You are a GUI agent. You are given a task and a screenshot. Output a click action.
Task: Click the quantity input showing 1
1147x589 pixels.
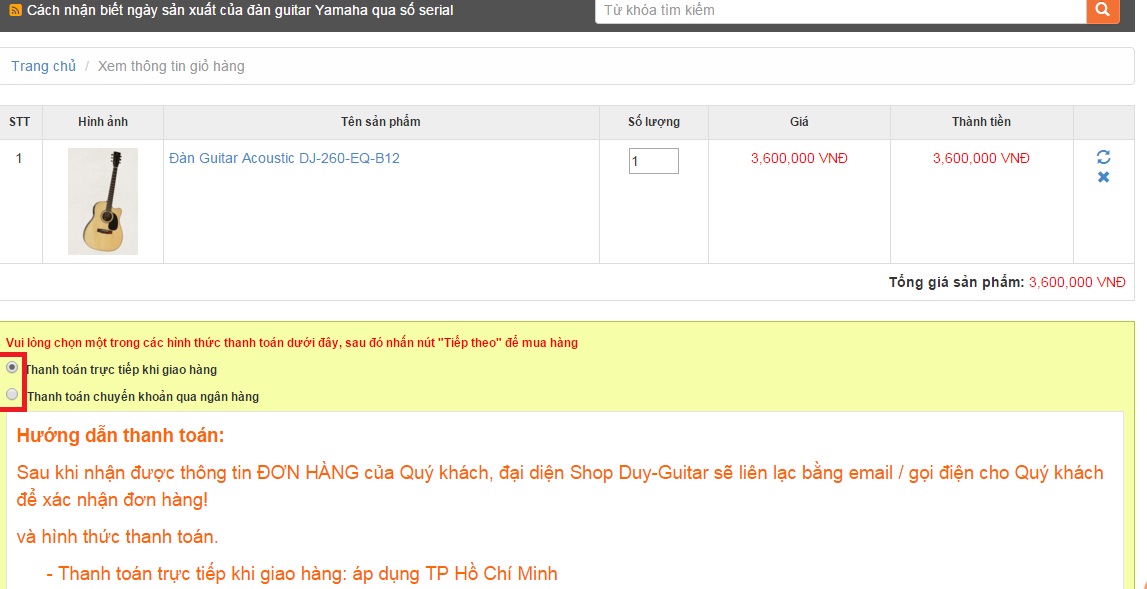click(x=653, y=161)
